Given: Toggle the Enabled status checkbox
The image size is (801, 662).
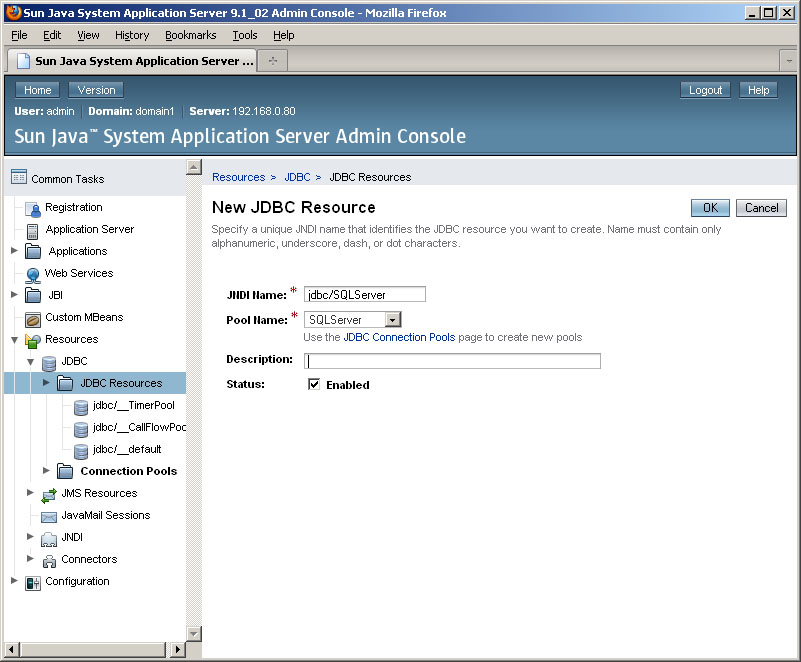Looking at the screenshot, I should (314, 384).
